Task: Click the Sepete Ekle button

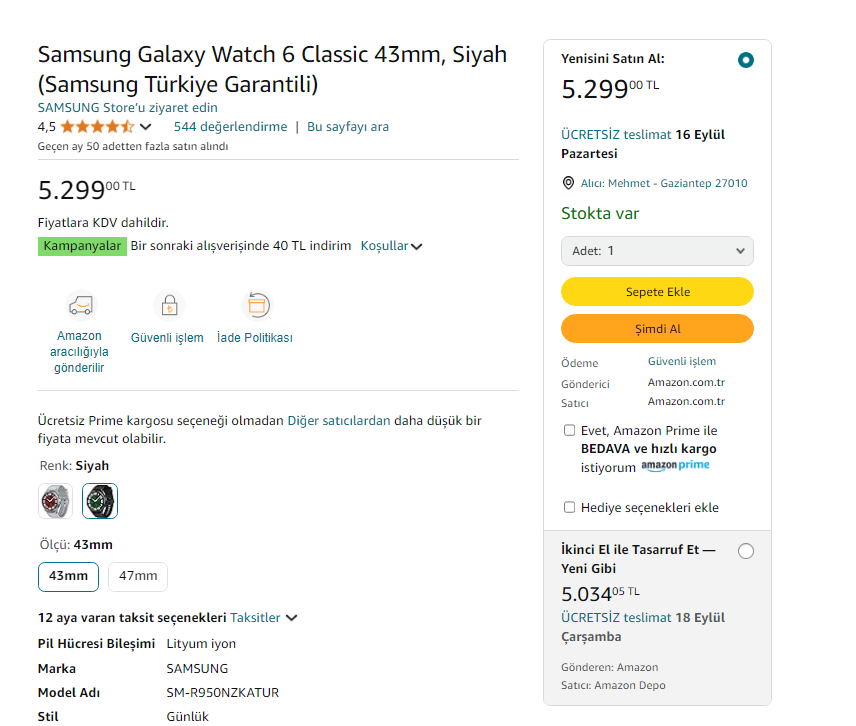Action: [657, 292]
